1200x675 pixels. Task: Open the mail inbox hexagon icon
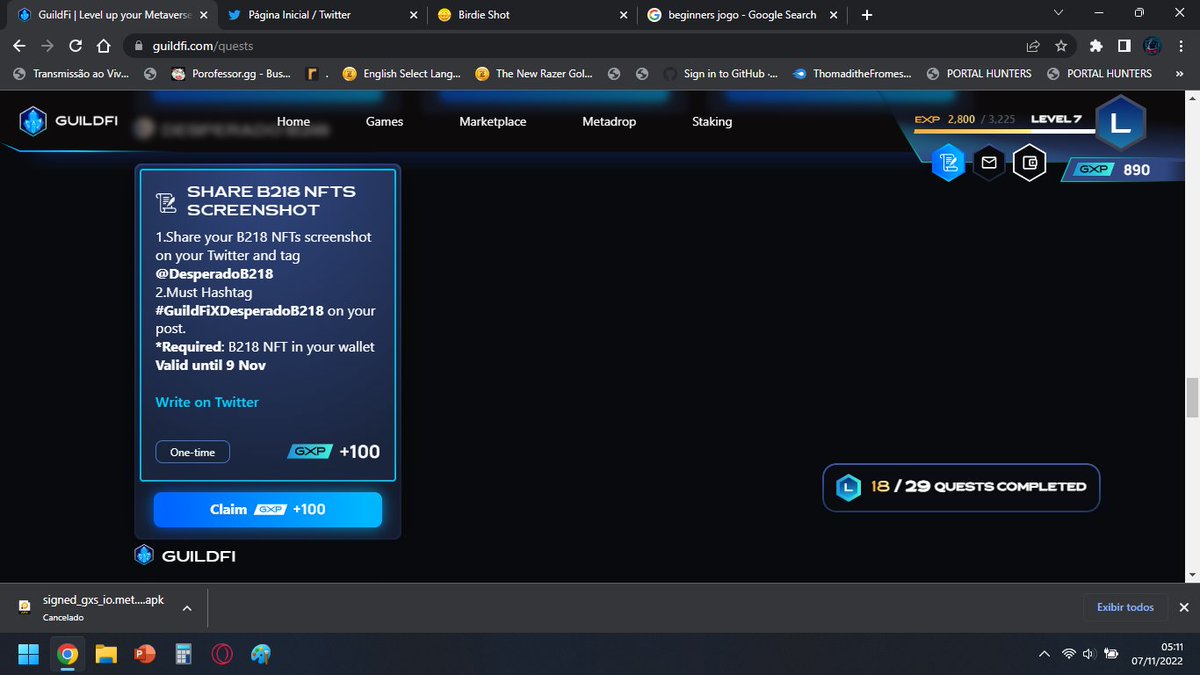[989, 162]
